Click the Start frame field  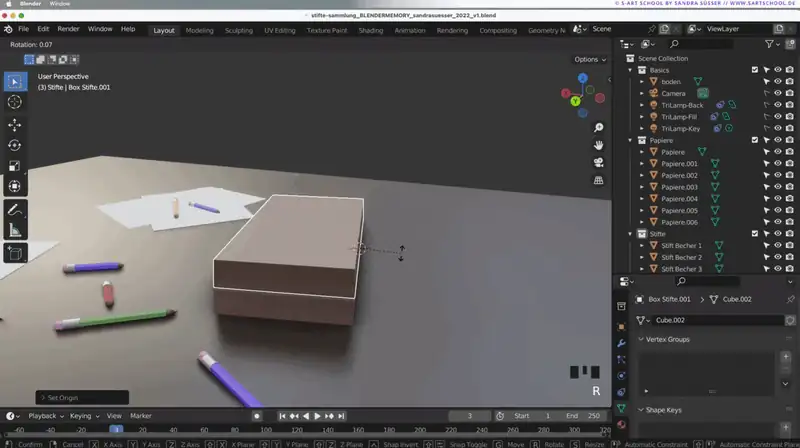click(x=534, y=416)
